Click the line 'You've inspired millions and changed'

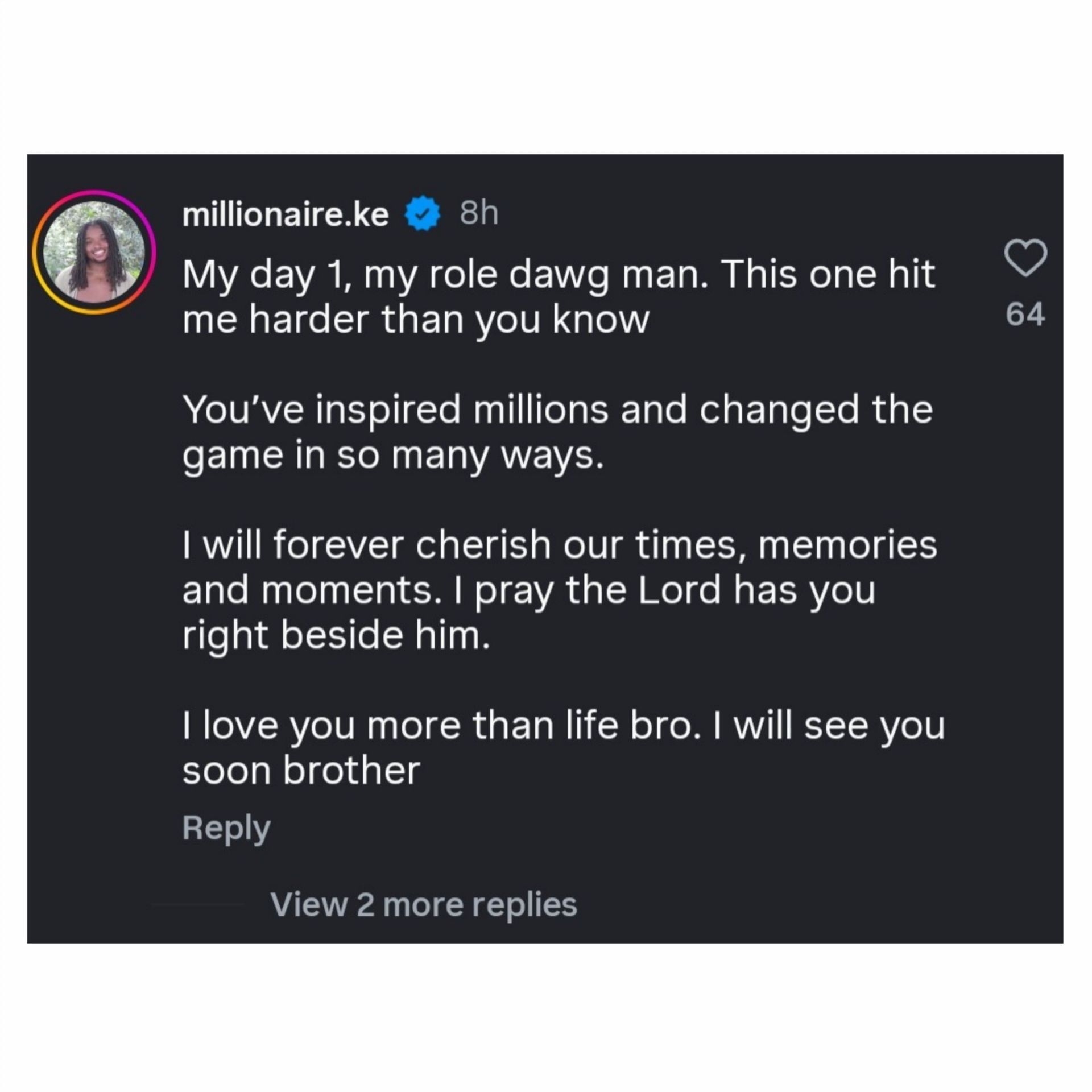(x=557, y=409)
